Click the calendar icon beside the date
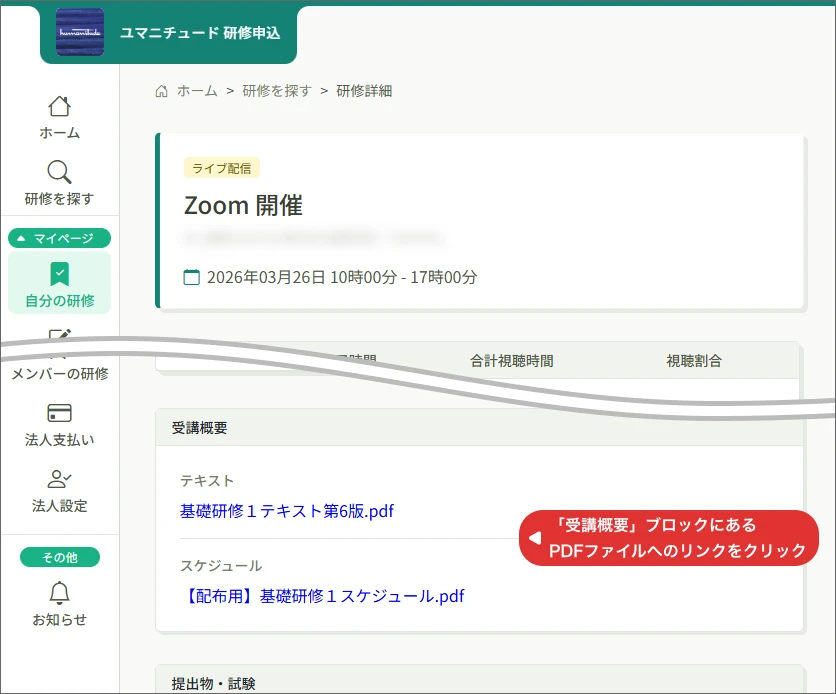This screenshot has height=694, width=836. 192,277
